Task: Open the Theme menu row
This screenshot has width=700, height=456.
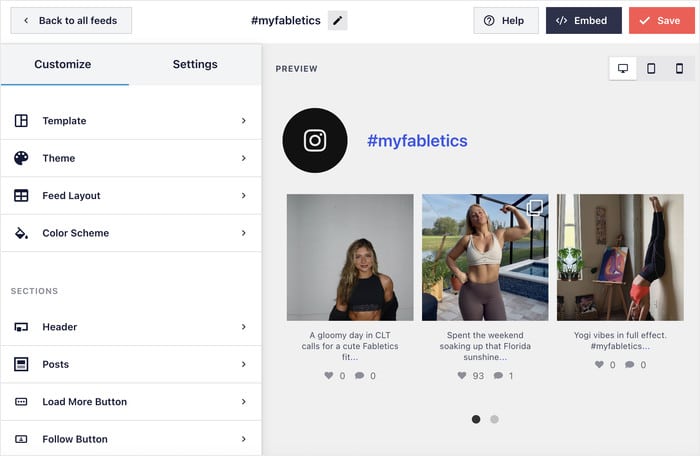Action: 131,158
